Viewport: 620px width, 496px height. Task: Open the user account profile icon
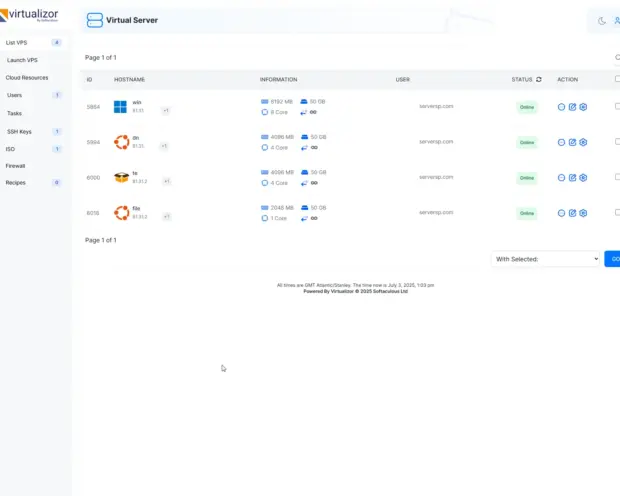(617, 20)
